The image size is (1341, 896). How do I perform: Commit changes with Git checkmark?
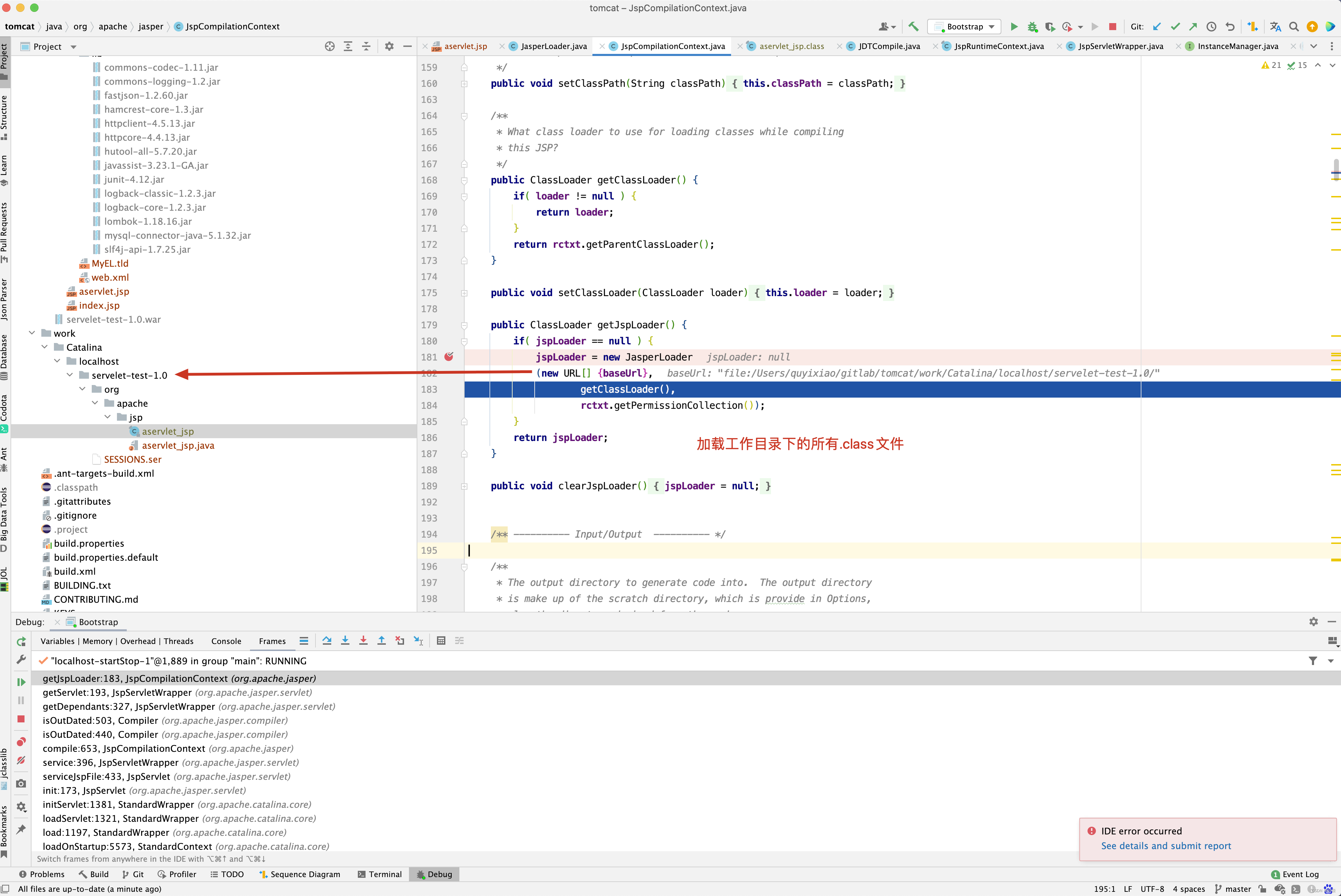click(1175, 26)
